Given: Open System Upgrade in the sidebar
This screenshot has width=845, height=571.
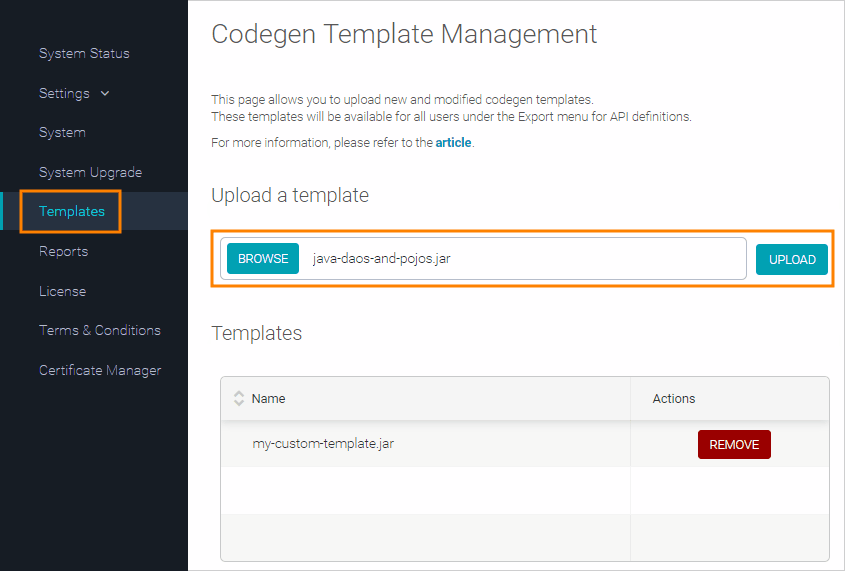Looking at the screenshot, I should [90, 172].
